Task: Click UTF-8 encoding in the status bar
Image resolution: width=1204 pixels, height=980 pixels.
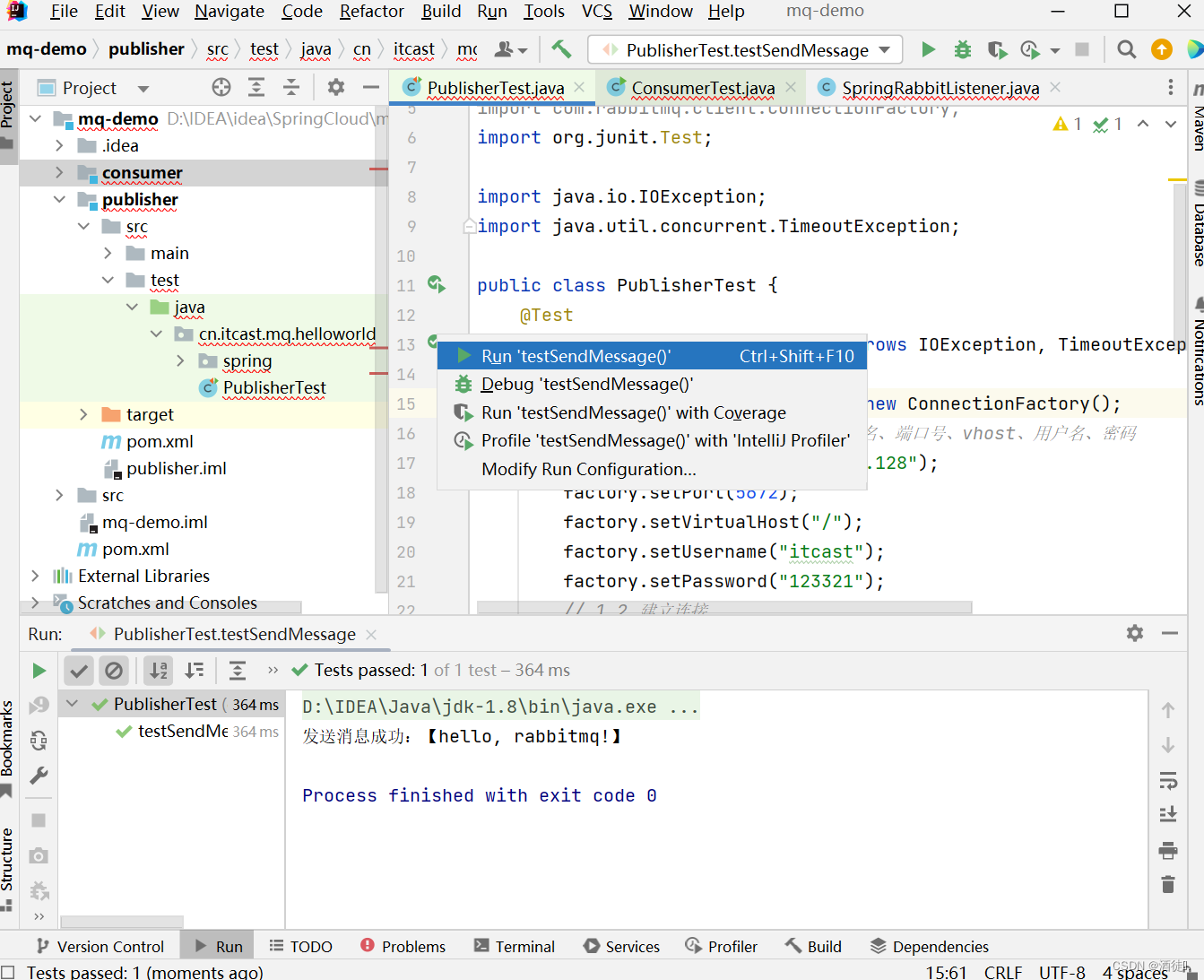Action: [x=1062, y=972]
